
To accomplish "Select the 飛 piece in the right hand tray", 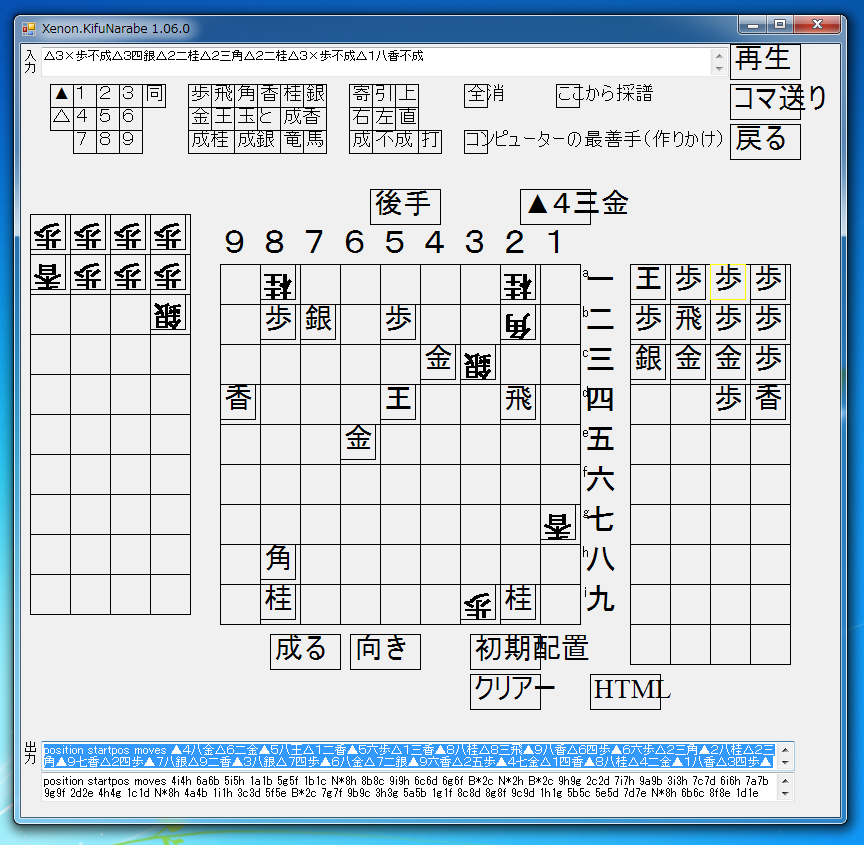I will [688, 322].
